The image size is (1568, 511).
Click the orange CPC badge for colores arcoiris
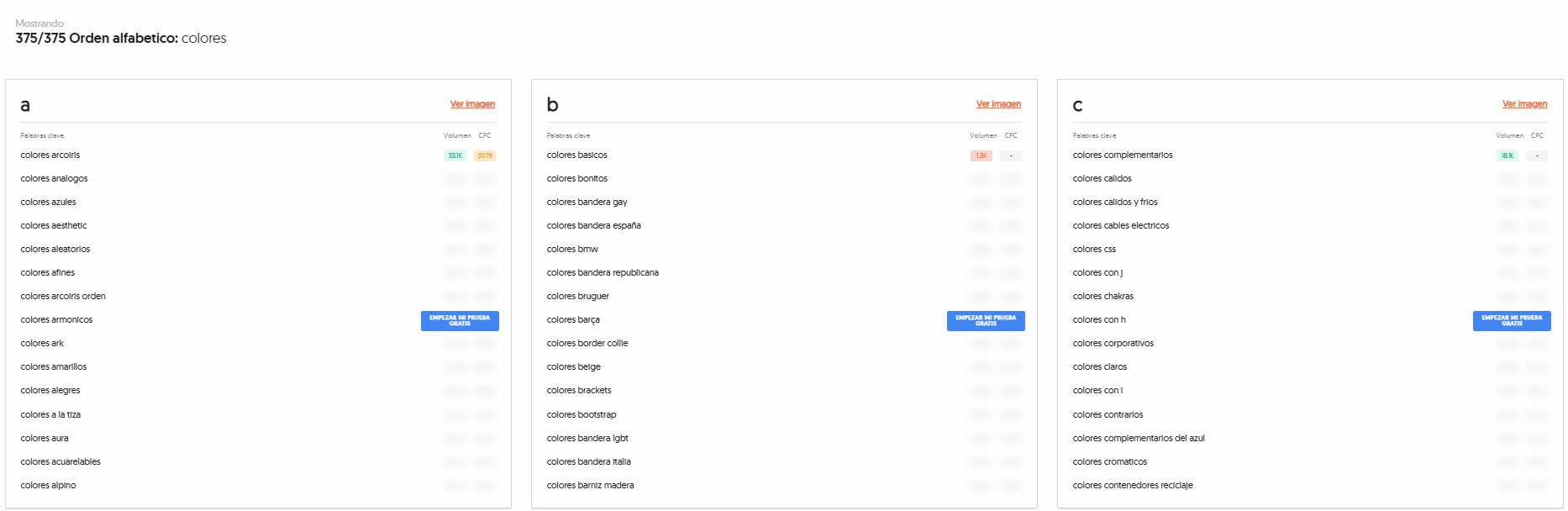[x=485, y=156]
